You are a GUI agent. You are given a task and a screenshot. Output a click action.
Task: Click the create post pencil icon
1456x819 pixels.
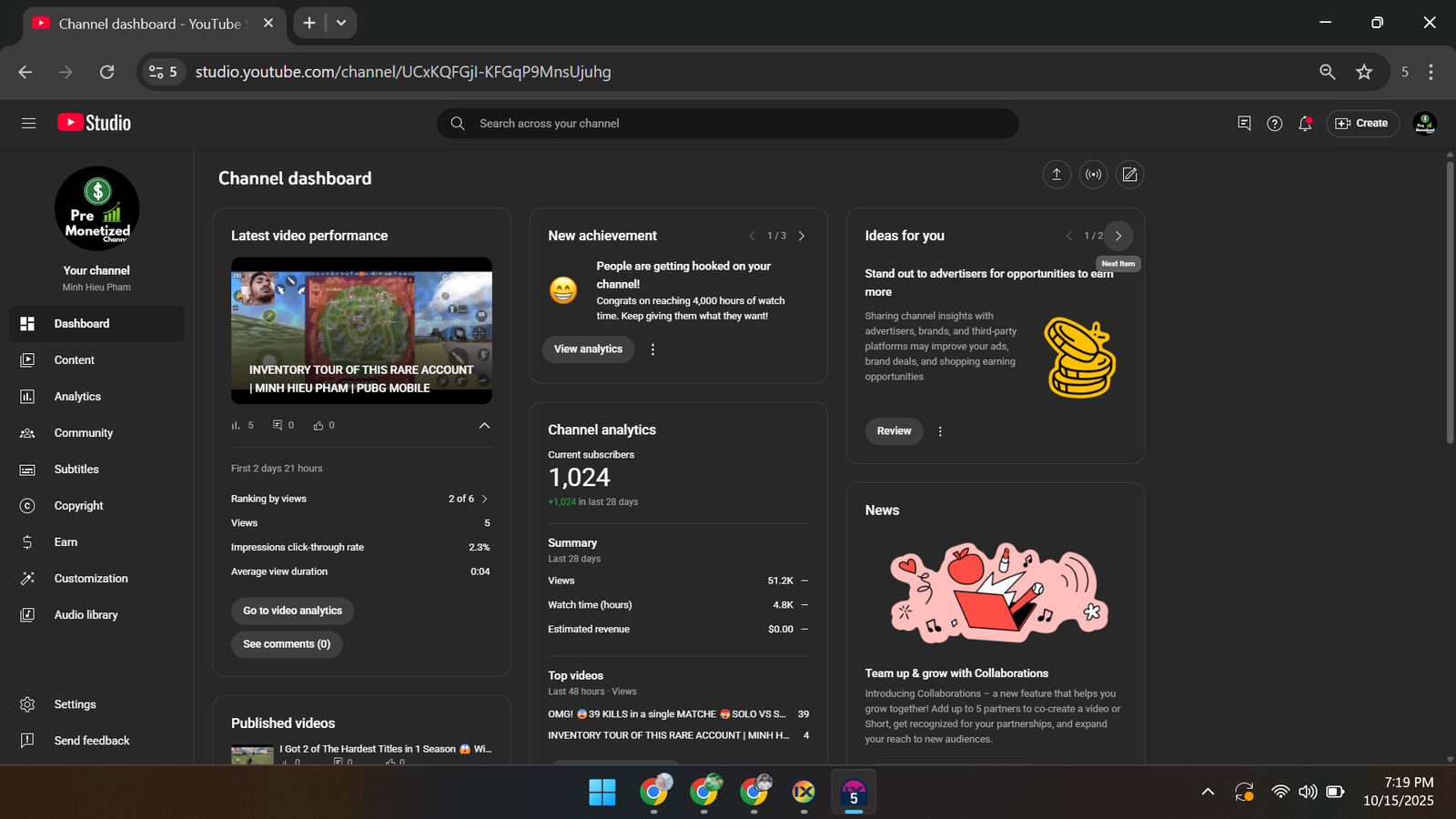pos(1129,175)
